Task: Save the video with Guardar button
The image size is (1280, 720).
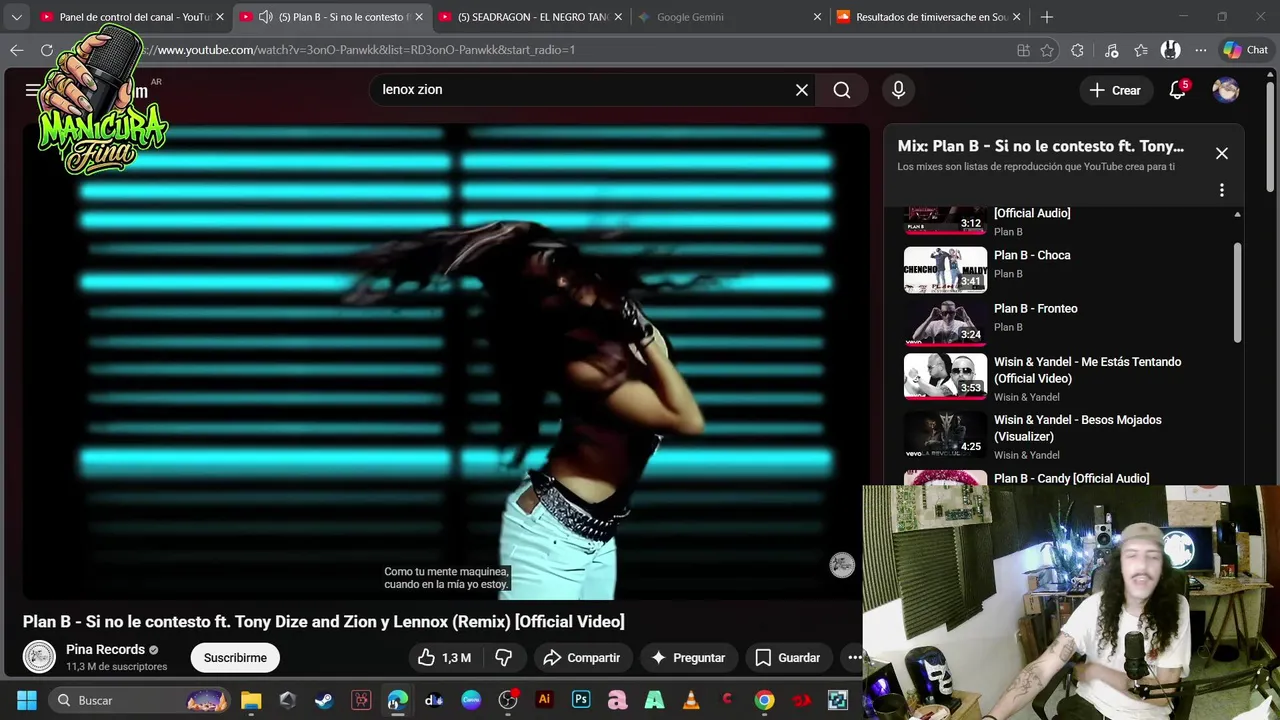Action: [788, 657]
